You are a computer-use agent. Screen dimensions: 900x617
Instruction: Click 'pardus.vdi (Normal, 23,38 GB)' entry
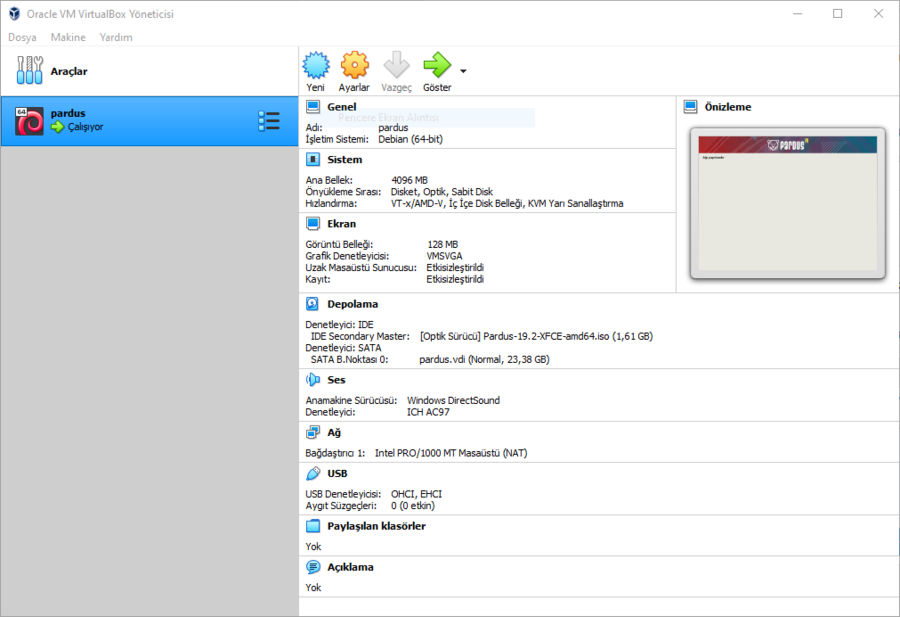click(484, 359)
